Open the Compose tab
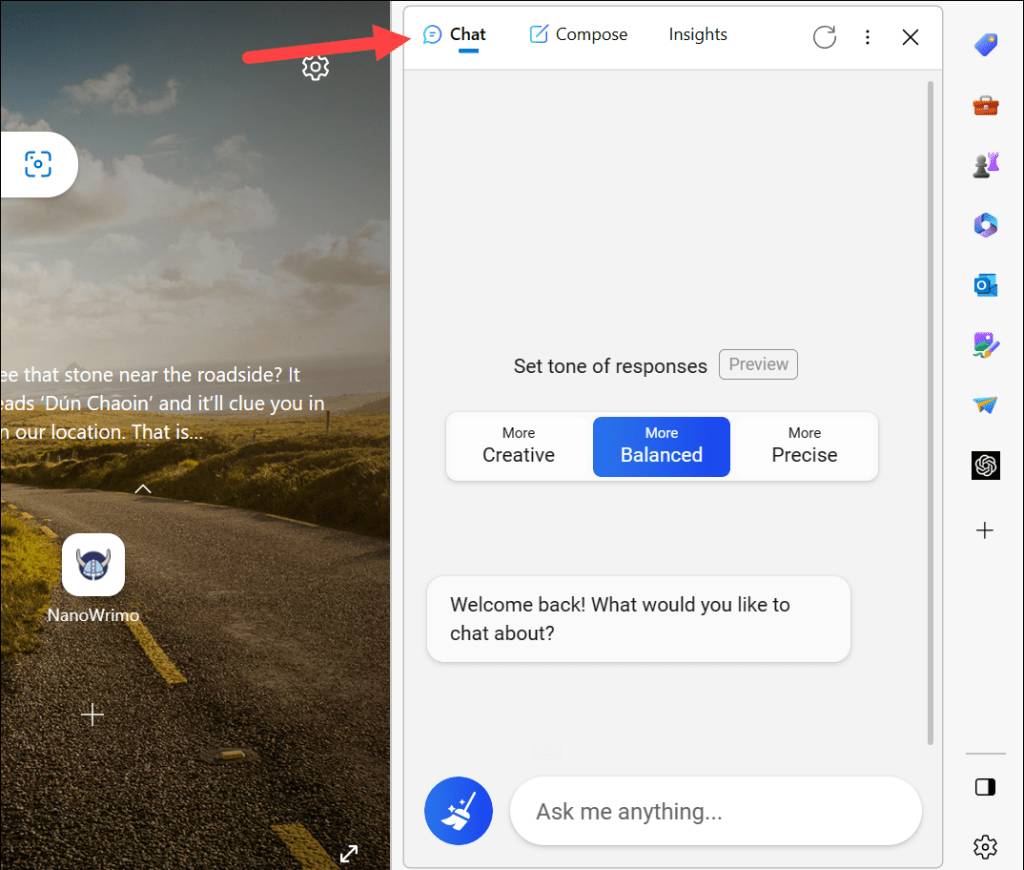 click(578, 35)
